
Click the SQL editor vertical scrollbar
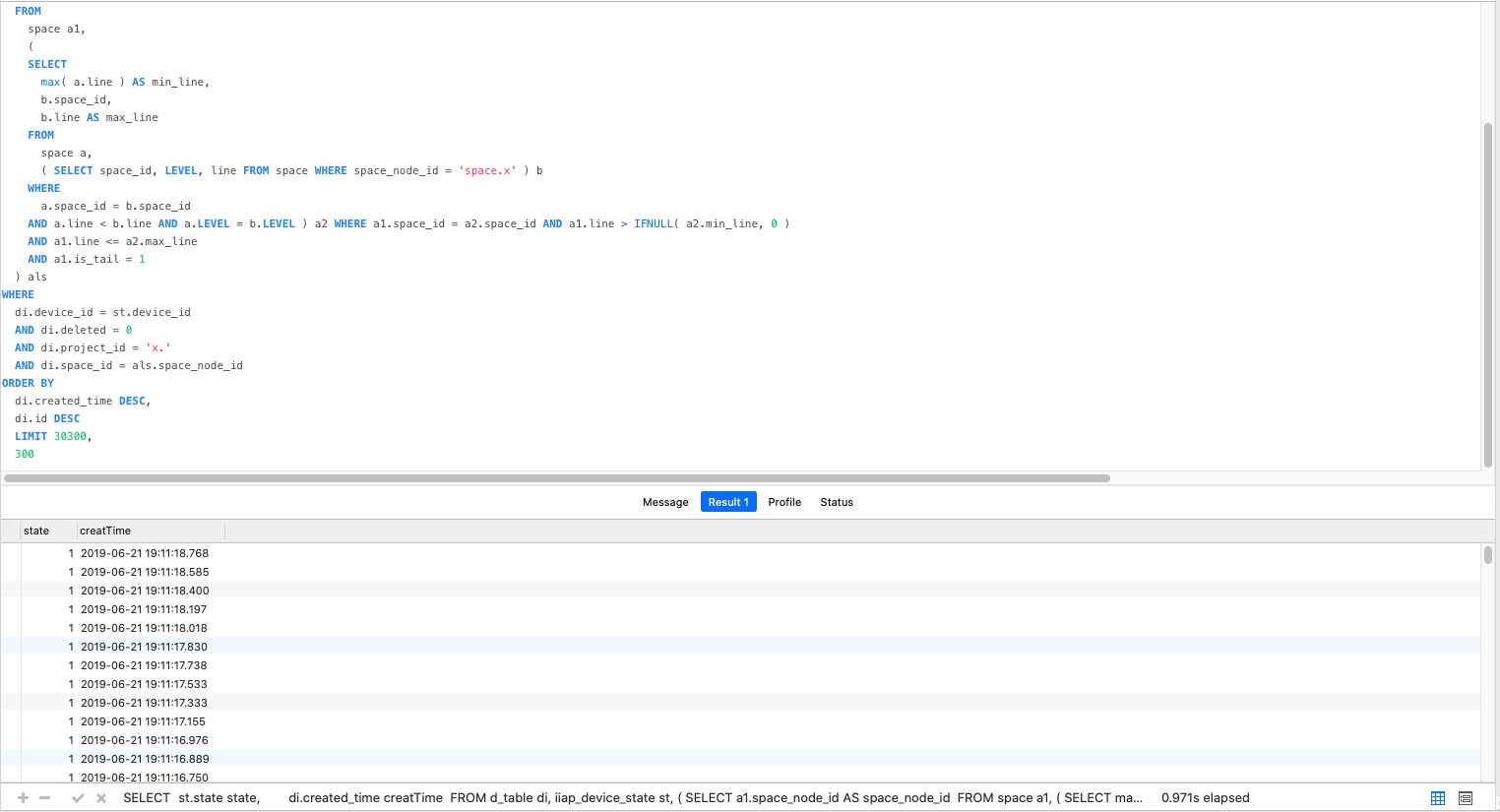click(1488, 295)
